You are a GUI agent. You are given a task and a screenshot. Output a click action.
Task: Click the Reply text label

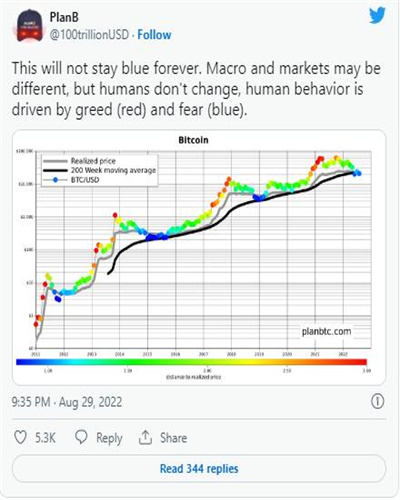[109, 438]
